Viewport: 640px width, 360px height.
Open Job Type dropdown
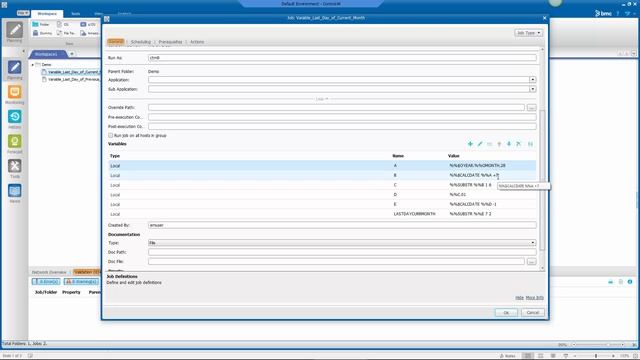coord(529,33)
